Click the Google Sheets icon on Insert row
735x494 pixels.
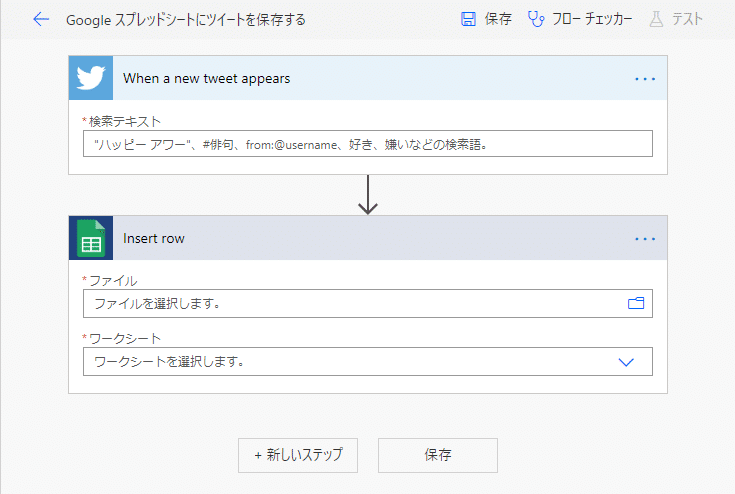(91, 239)
